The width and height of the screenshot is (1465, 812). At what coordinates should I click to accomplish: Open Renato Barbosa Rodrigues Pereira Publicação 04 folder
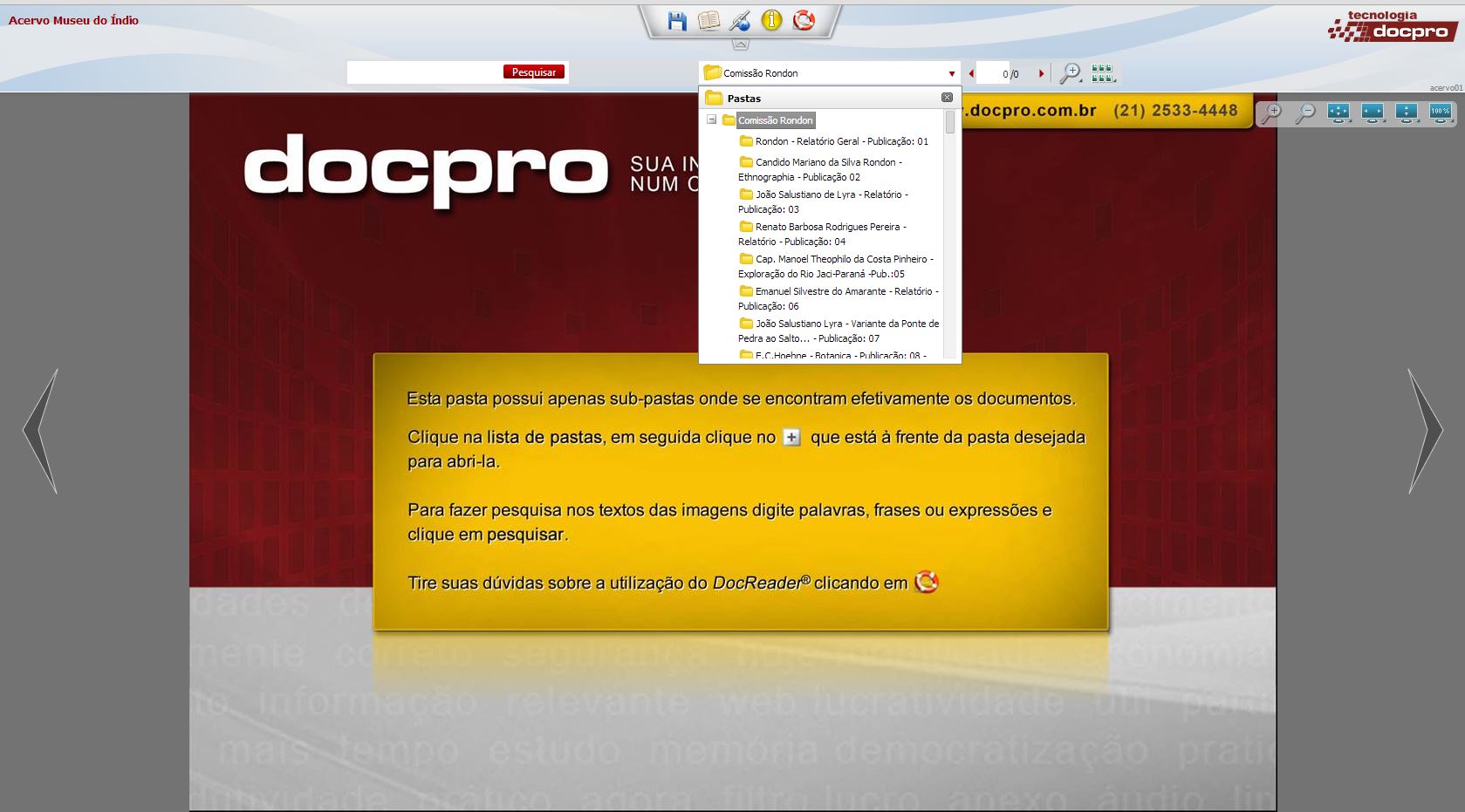(823, 234)
